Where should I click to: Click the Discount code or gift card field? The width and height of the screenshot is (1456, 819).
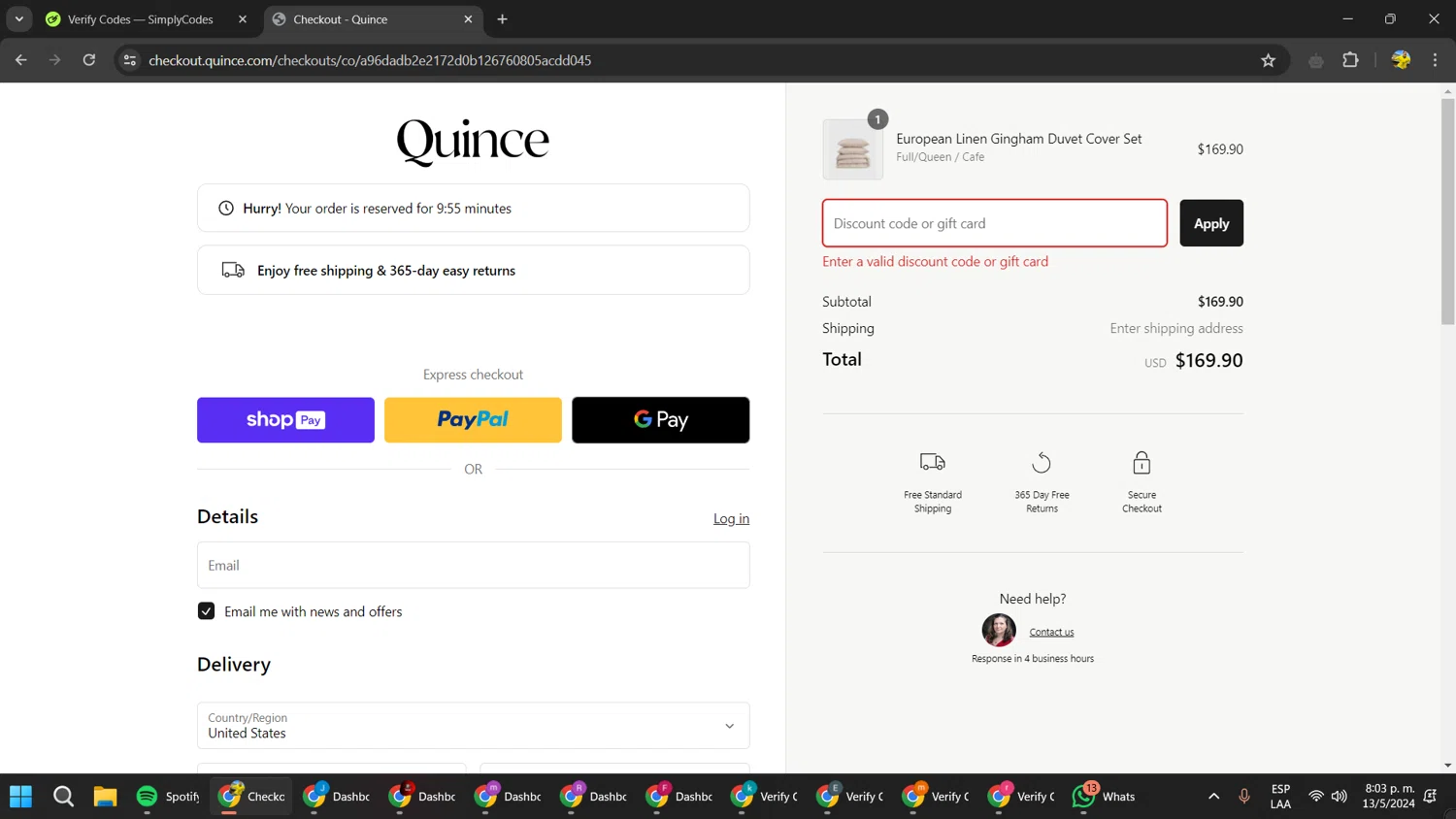[x=994, y=223]
